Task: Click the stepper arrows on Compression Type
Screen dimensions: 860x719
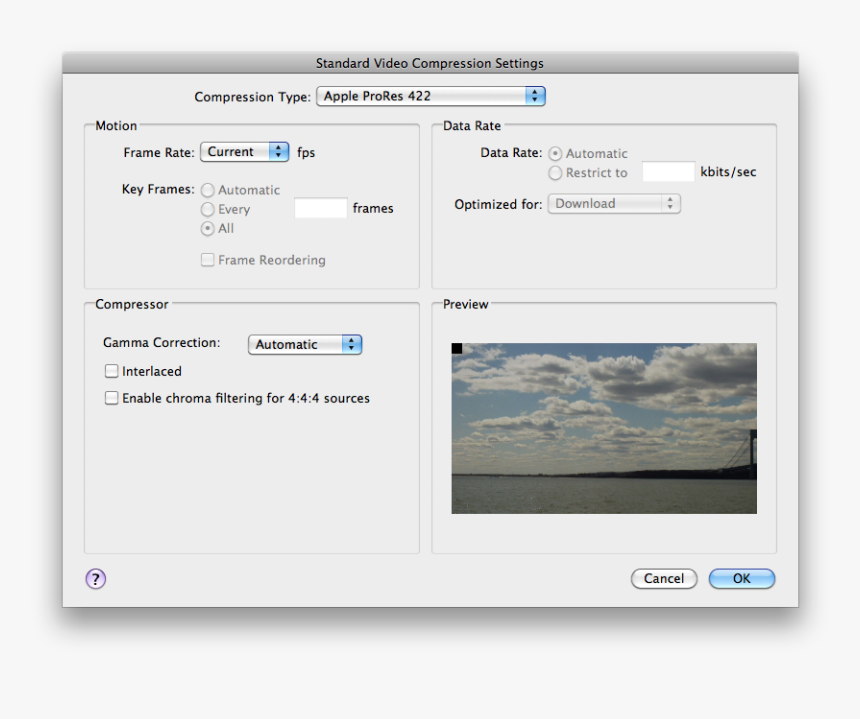Action: 536,96
